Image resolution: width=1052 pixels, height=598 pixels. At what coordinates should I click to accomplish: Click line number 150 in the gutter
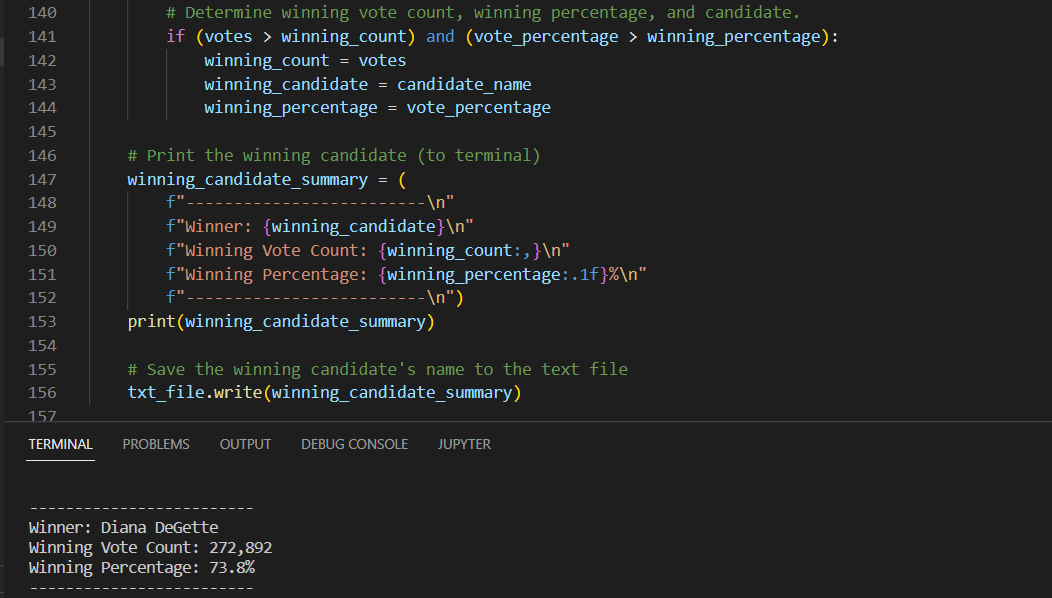tap(42, 250)
